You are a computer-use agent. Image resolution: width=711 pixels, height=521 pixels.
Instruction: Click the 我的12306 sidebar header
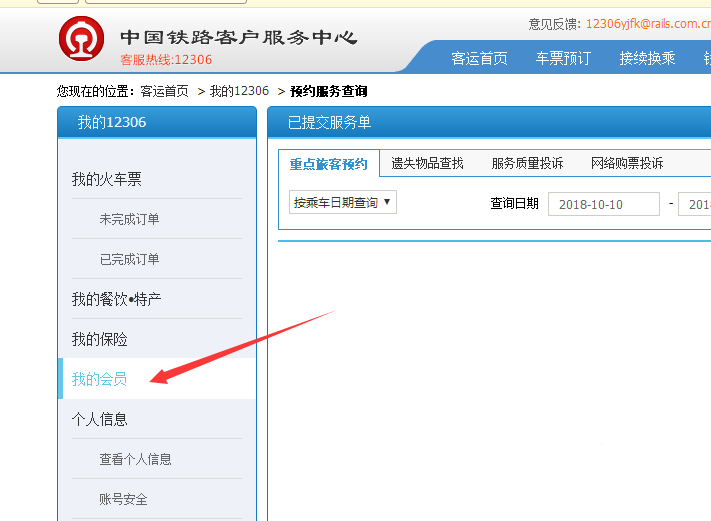157,122
